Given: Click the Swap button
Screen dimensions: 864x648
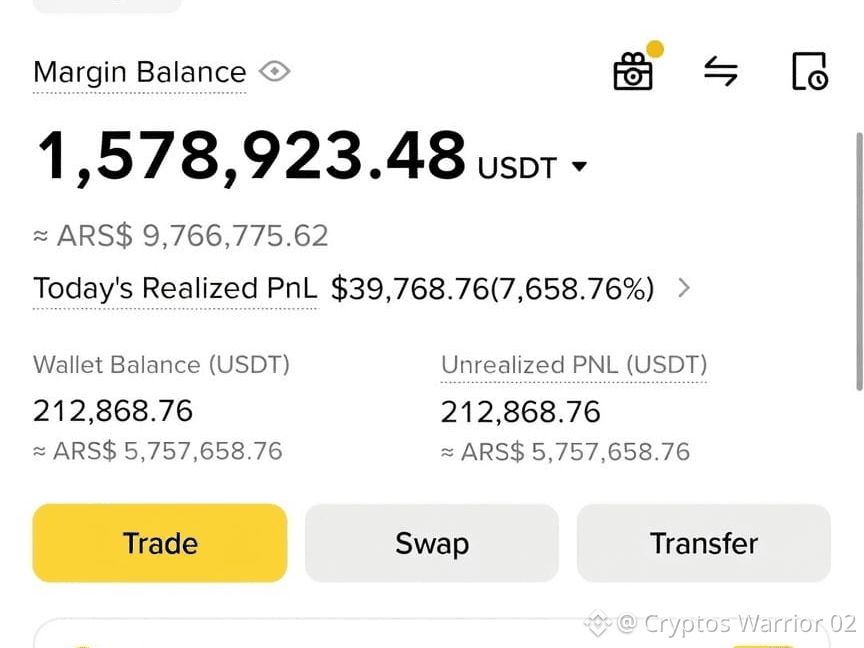Looking at the screenshot, I should click(432, 543).
